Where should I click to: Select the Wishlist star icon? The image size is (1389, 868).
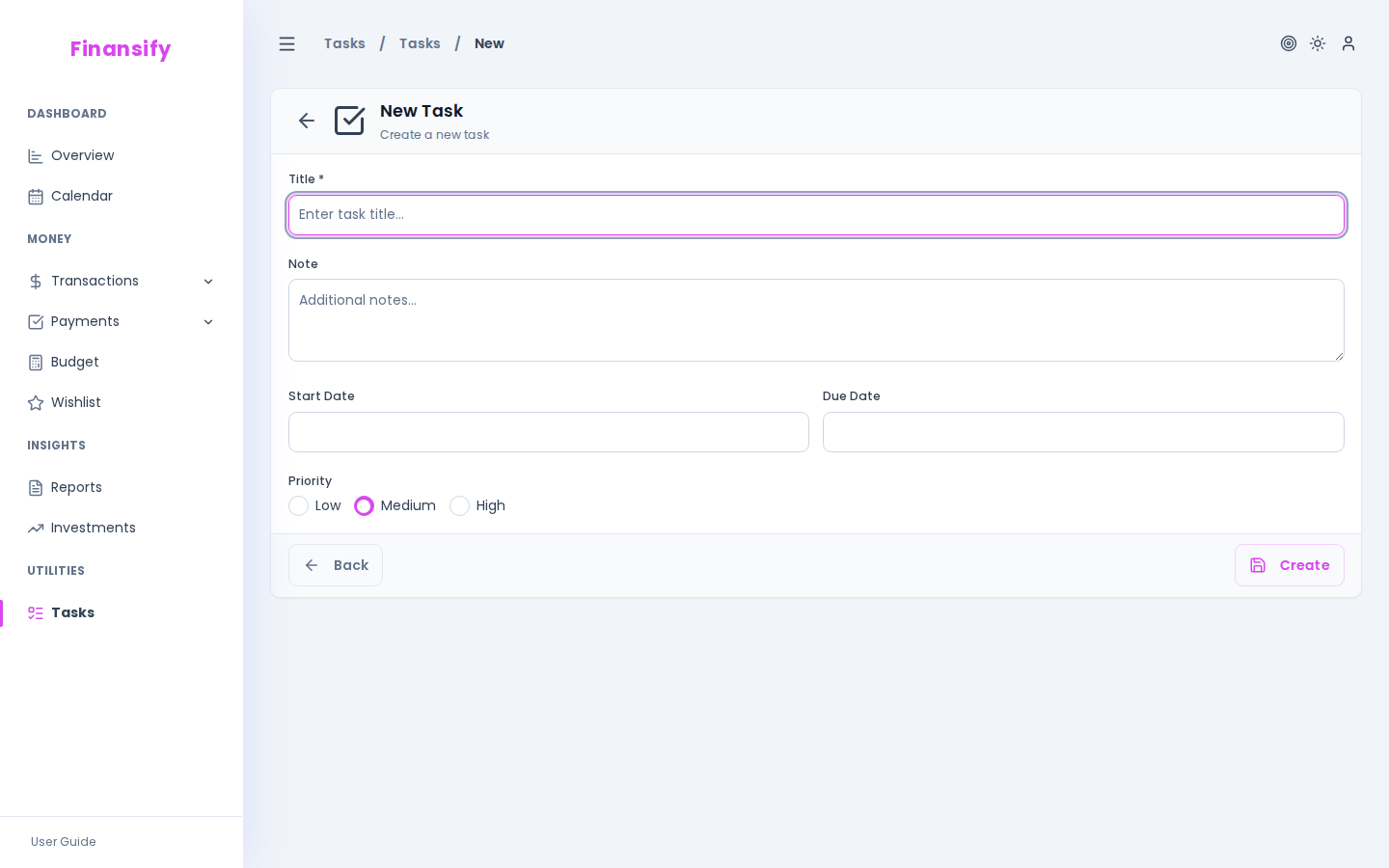(36, 402)
